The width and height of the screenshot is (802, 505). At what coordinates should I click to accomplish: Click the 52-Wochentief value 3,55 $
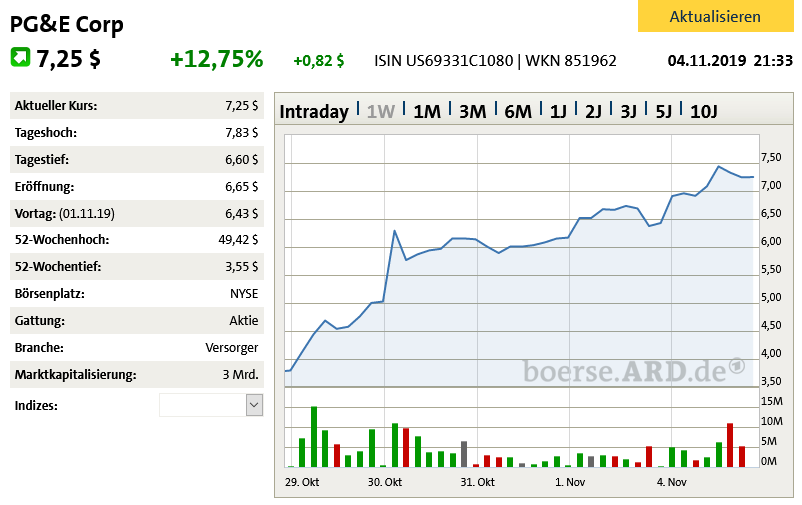241,267
